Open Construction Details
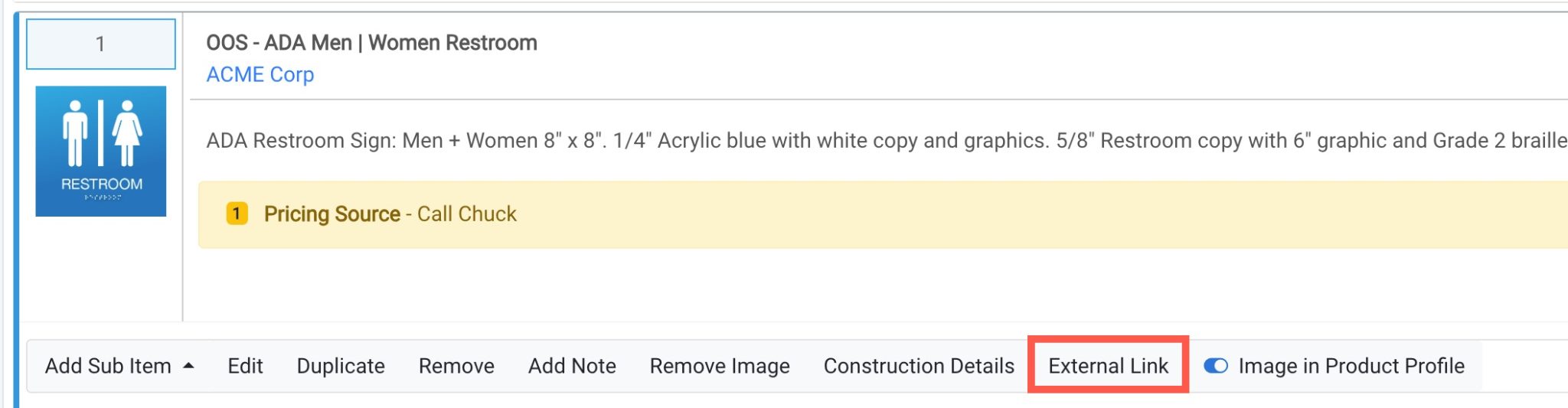 click(919, 366)
